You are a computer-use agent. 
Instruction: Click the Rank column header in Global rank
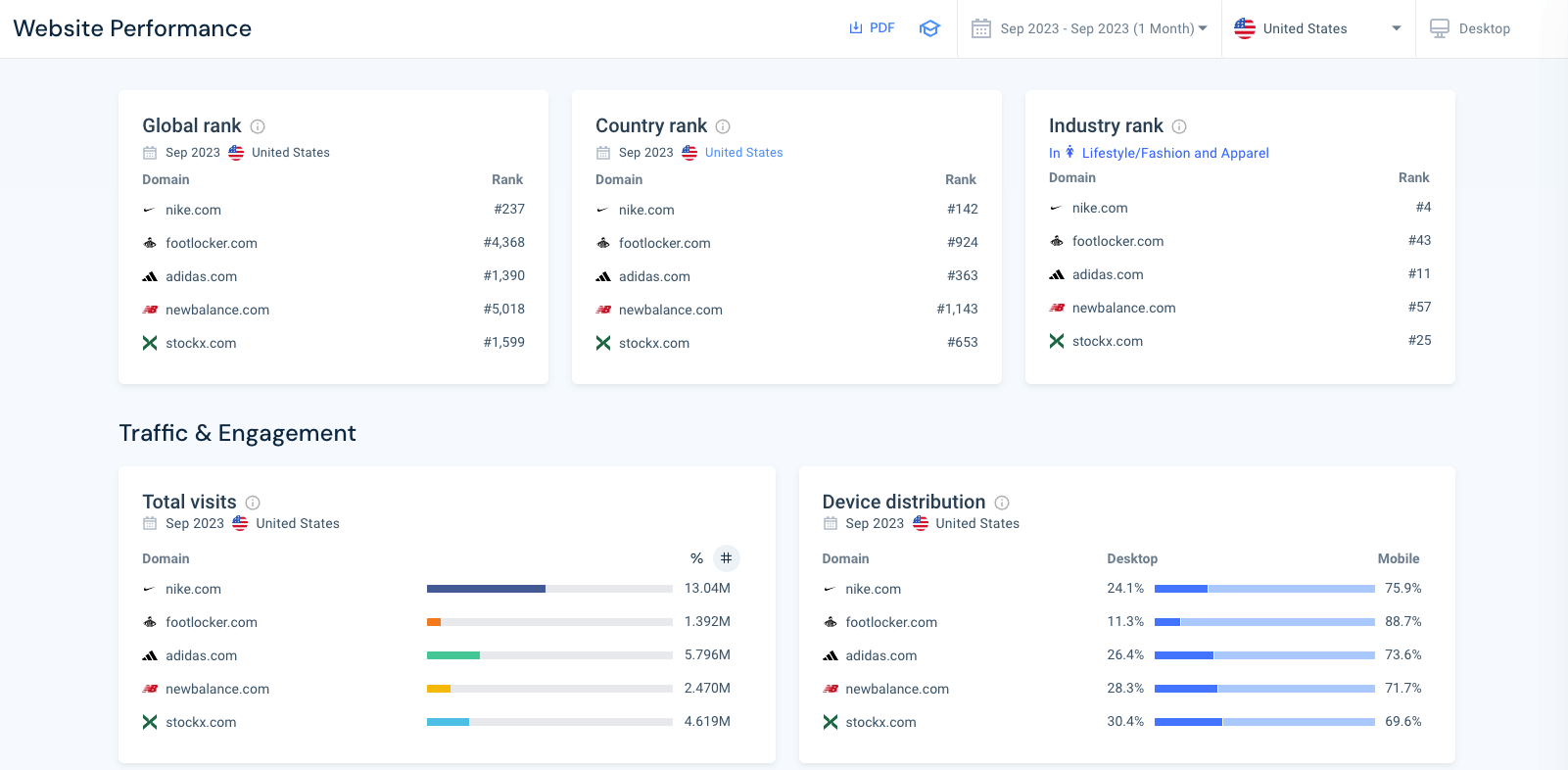tap(507, 179)
